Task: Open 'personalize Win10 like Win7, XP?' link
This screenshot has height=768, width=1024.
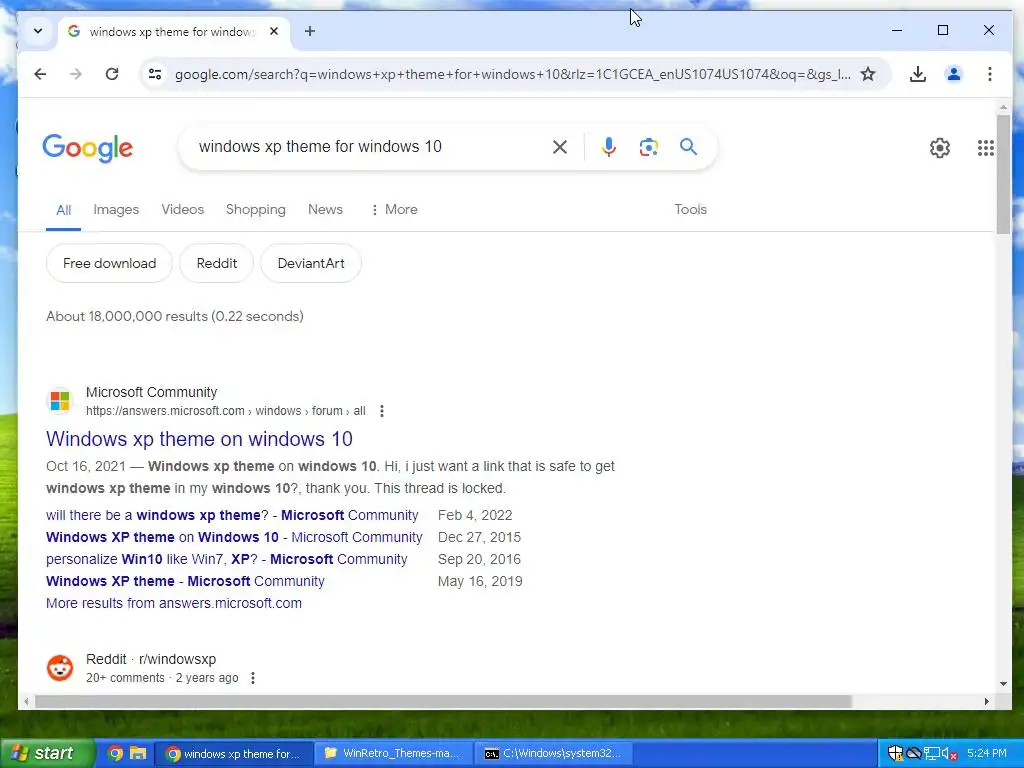Action: tap(227, 560)
